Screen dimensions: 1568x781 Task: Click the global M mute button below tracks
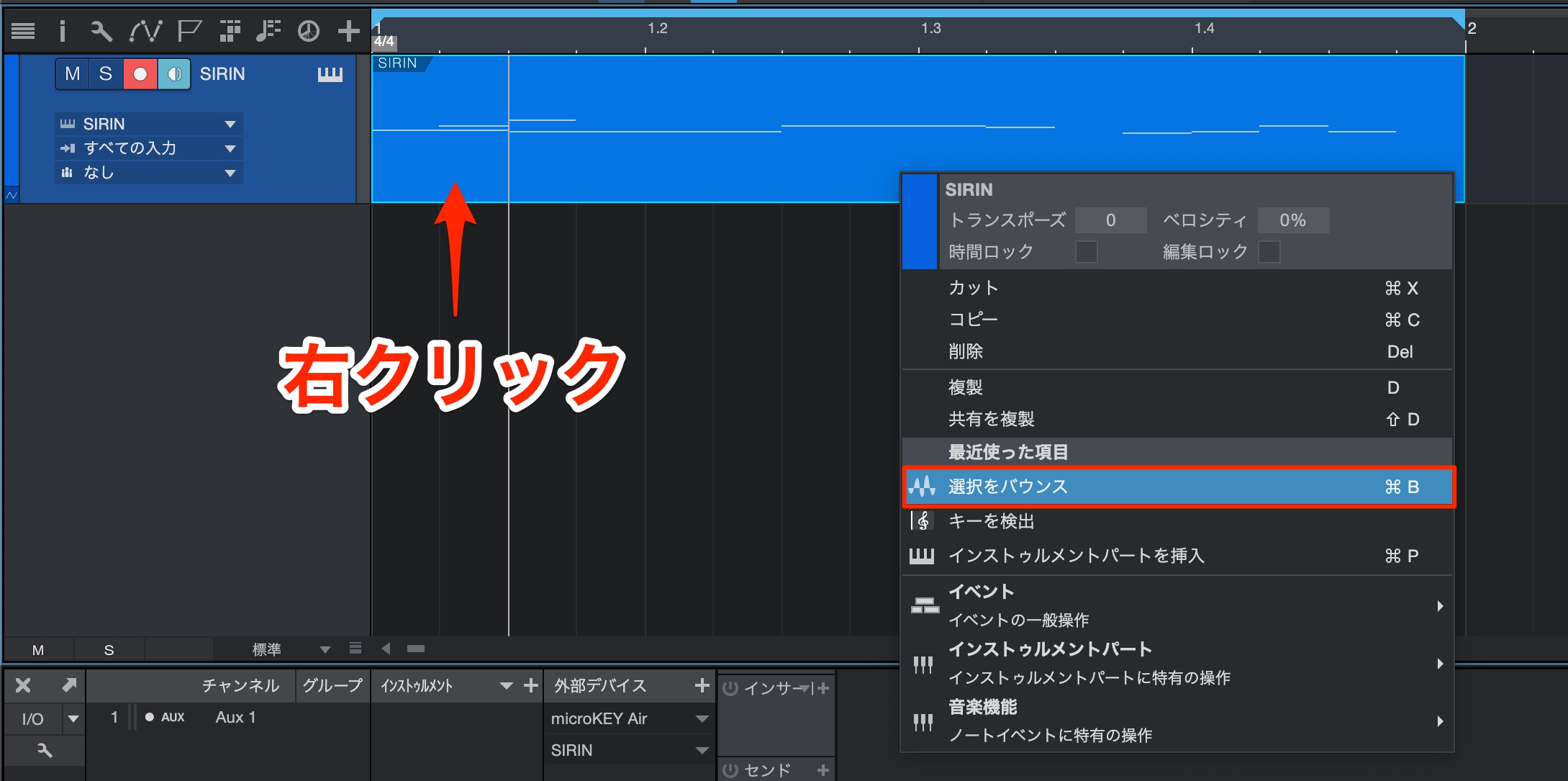click(38, 650)
